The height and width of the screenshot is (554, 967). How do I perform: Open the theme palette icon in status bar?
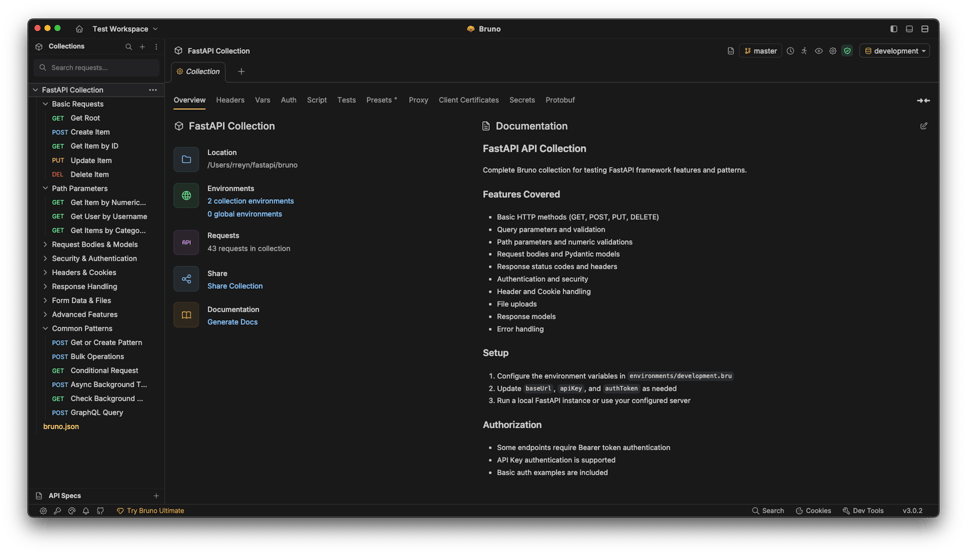click(x=72, y=511)
